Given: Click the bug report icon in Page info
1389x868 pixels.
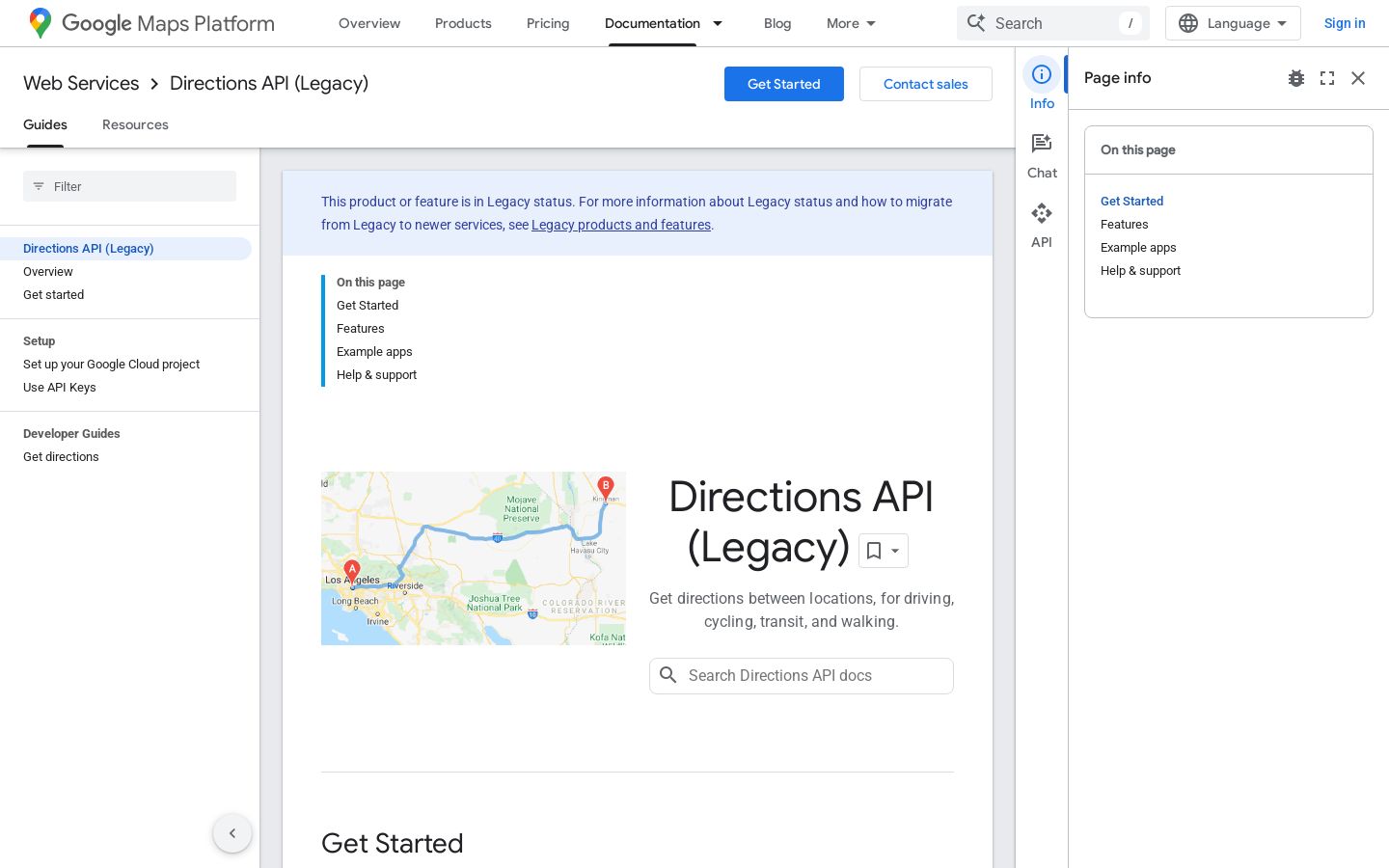Looking at the screenshot, I should pyautogui.click(x=1296, y=78).
